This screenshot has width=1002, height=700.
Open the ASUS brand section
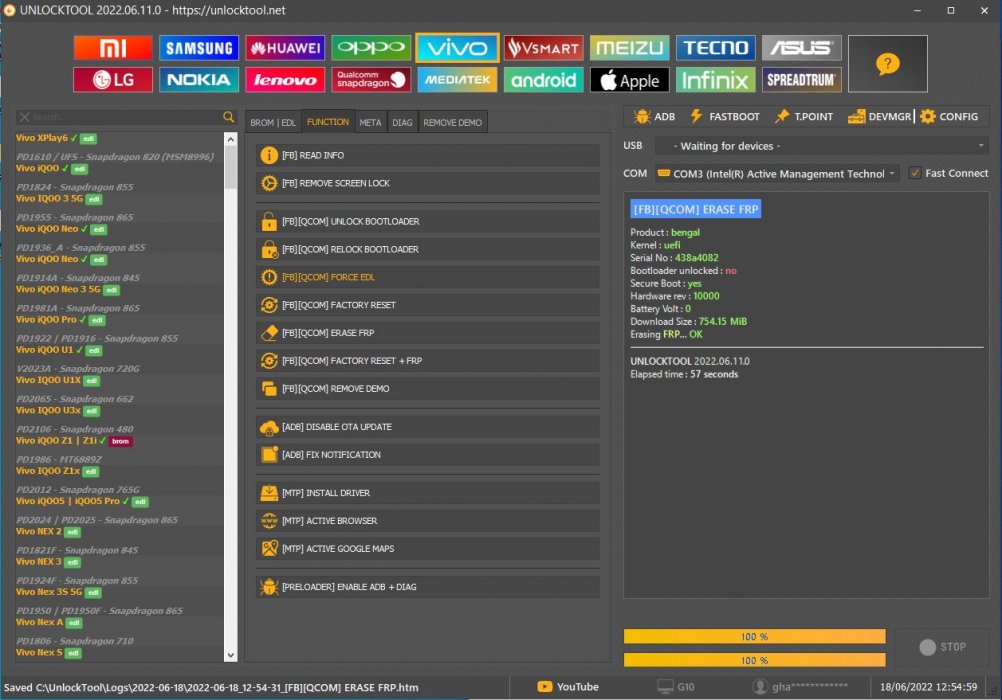pos(801,48)
